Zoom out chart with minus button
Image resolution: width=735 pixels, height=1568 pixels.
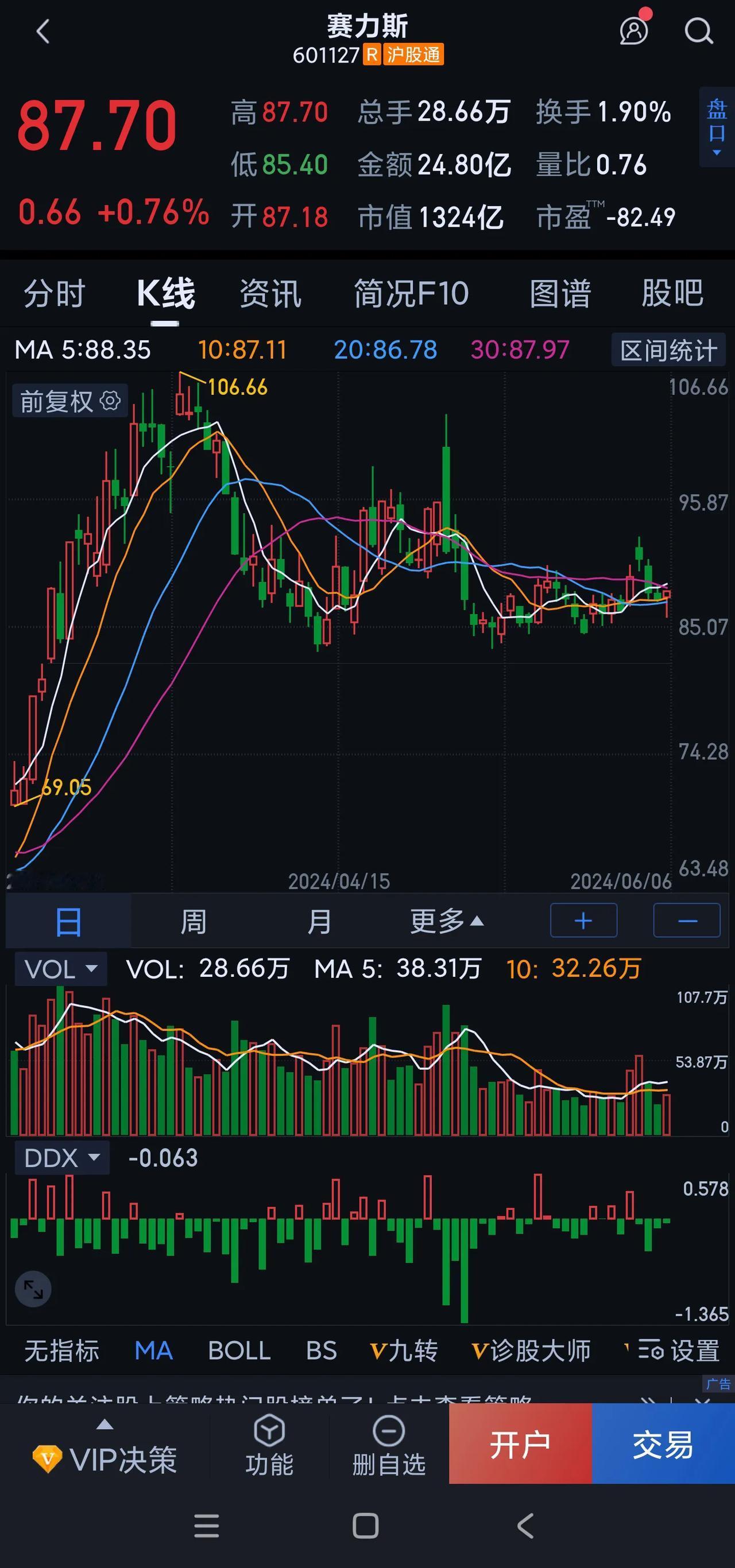[x=687, y=921]
